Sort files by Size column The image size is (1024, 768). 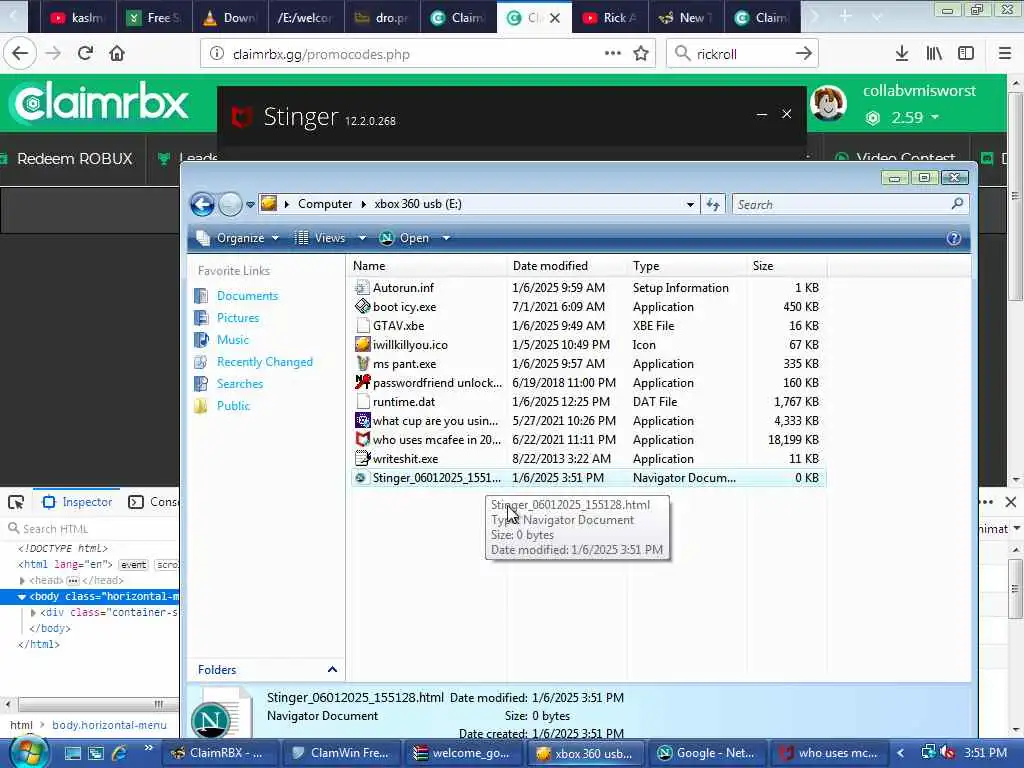pos(786,266)
